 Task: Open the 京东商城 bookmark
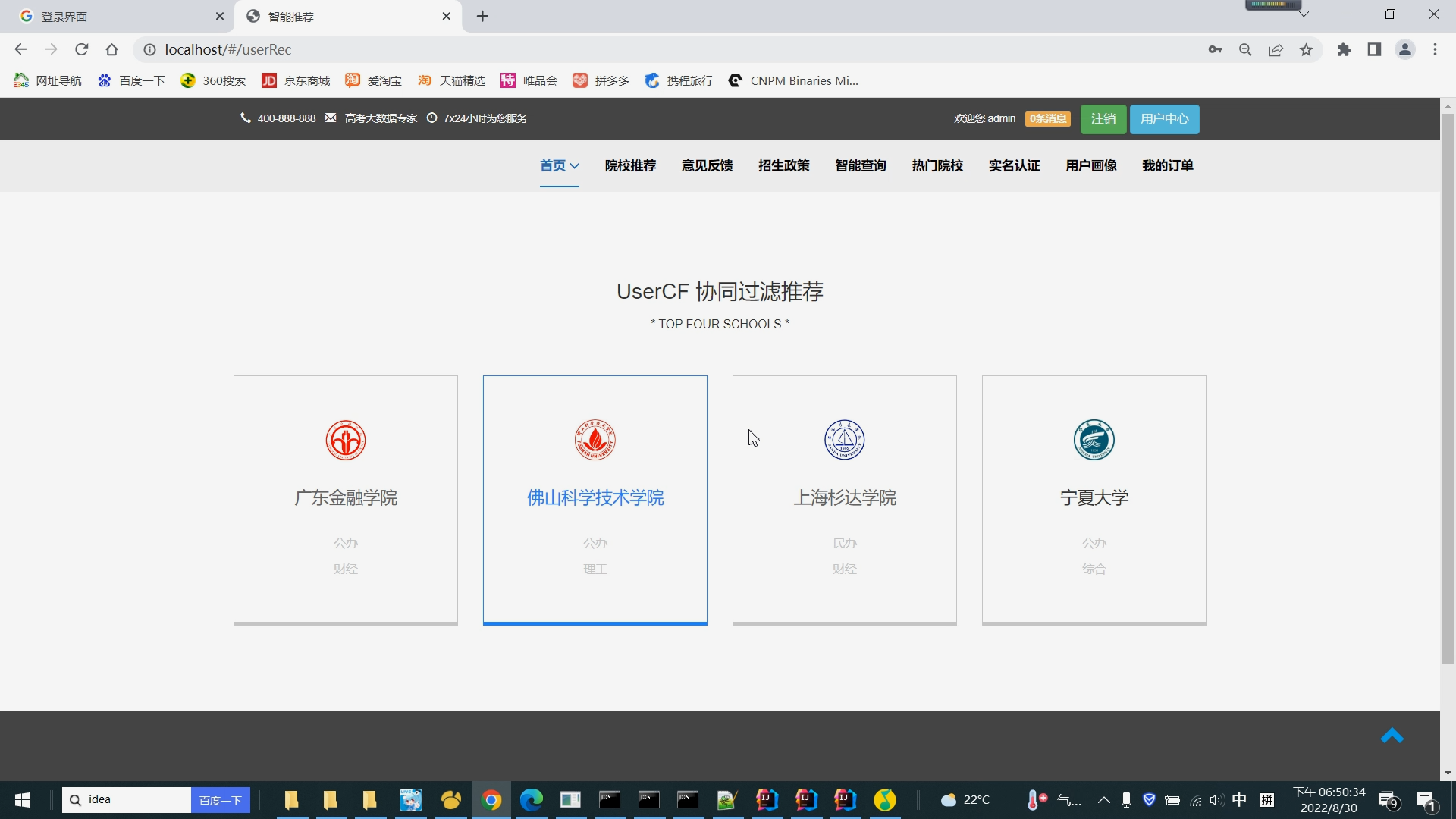(x=296, y=80)
